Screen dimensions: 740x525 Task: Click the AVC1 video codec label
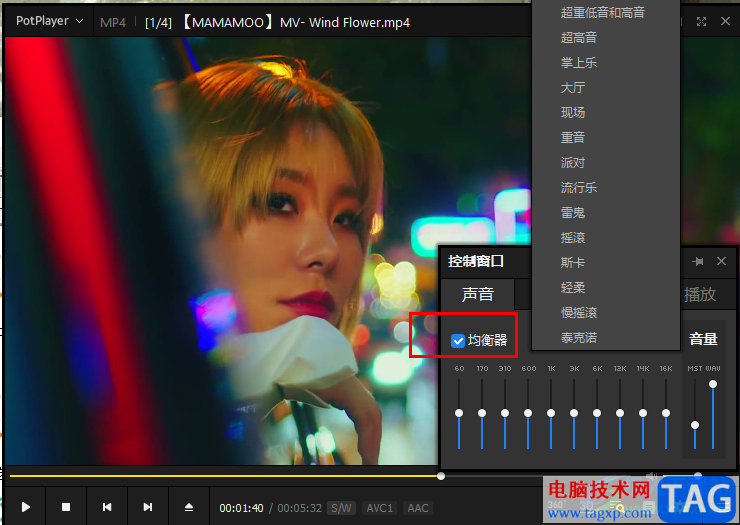380,508
